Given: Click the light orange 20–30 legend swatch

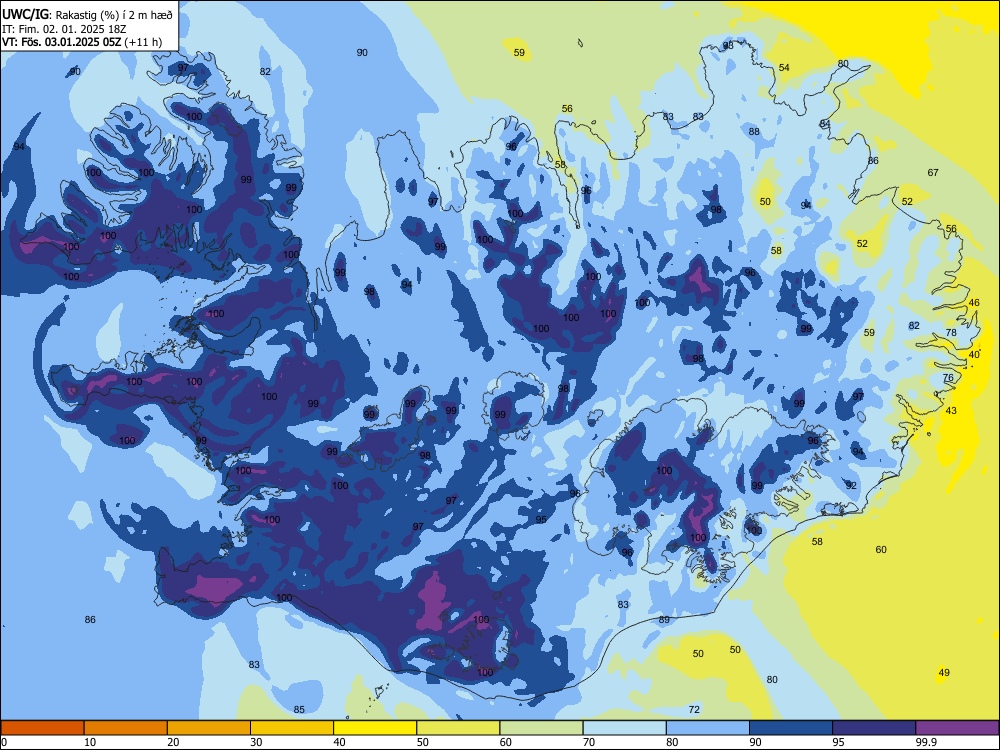Looking at the screenshot, I should (209, 728).
